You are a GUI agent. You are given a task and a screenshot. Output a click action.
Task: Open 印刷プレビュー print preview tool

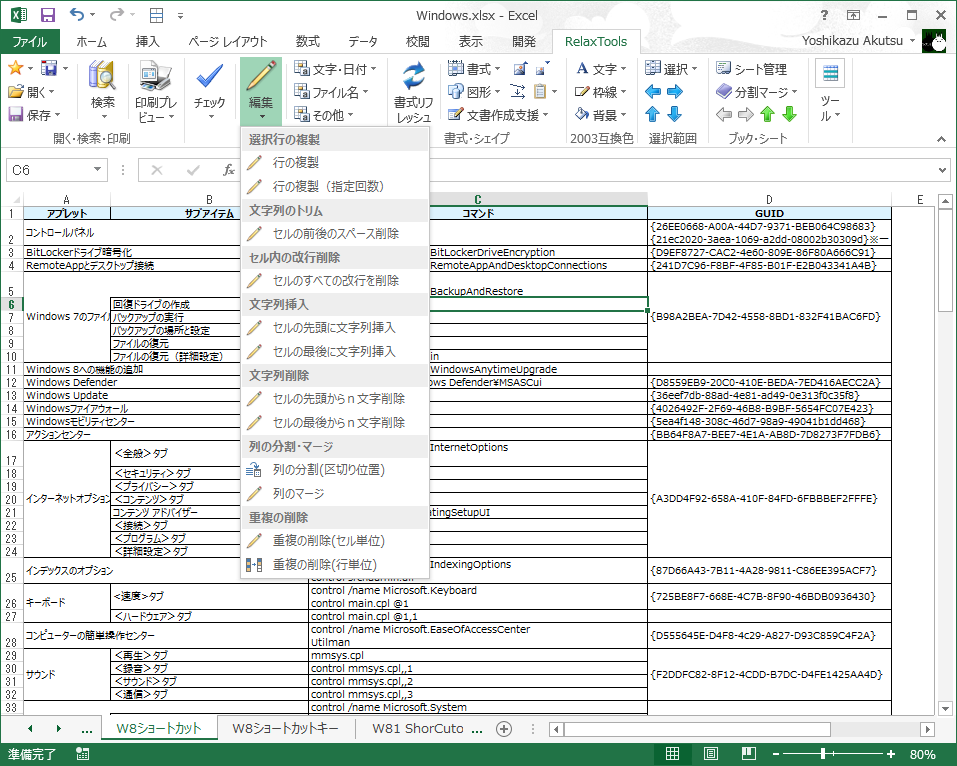[156, 90]
